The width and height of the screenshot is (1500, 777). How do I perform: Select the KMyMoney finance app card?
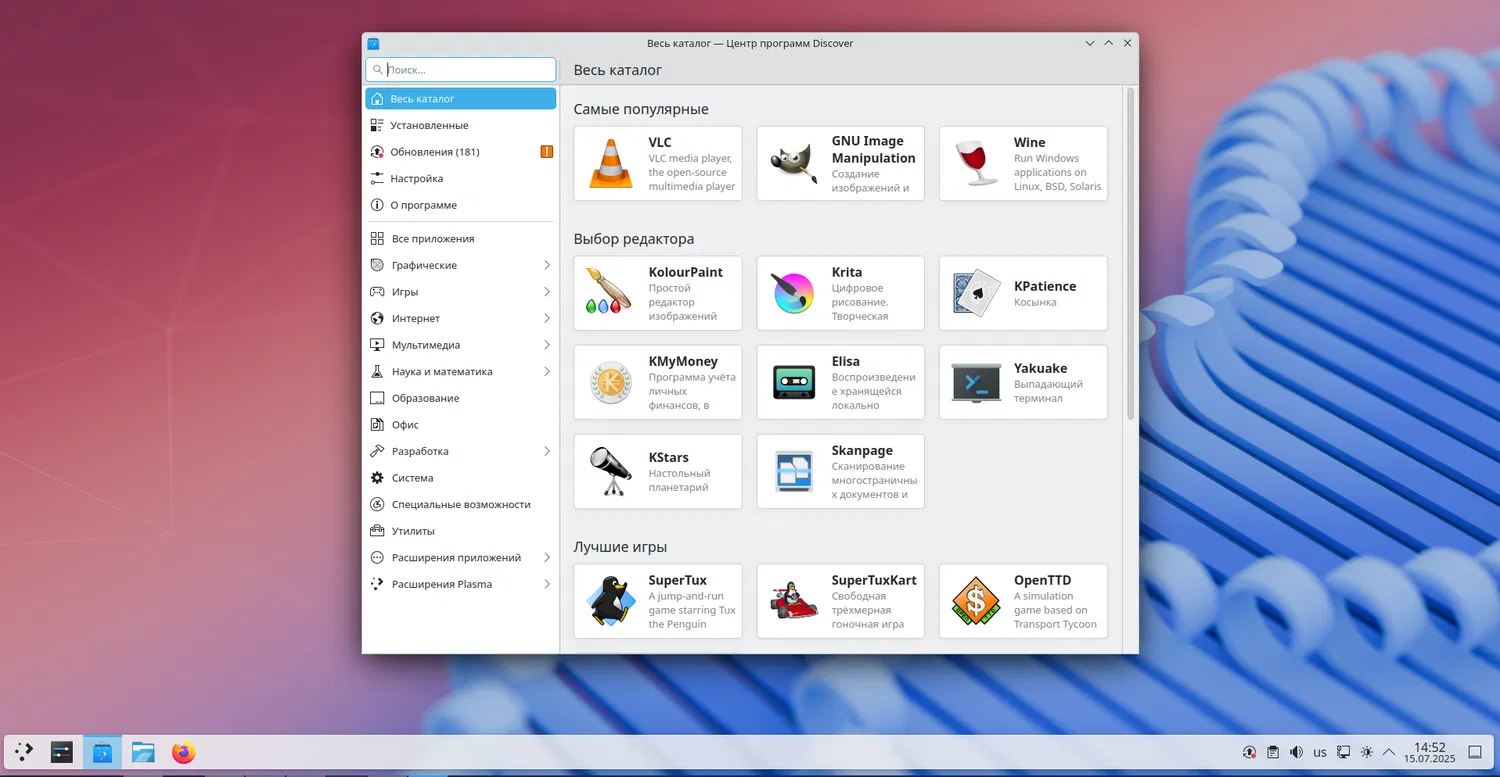coord(658,382)
